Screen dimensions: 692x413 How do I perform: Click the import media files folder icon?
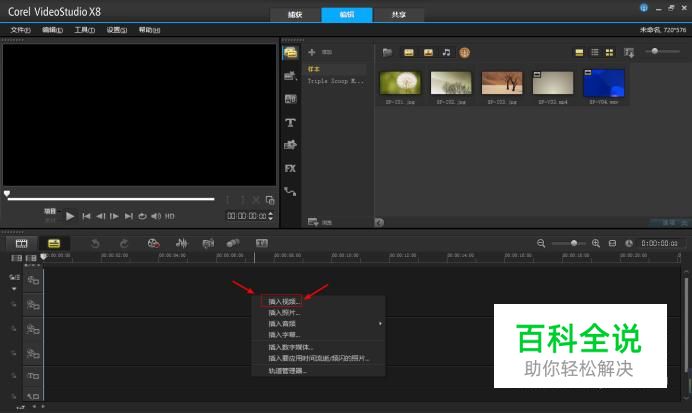pos(387,53)
